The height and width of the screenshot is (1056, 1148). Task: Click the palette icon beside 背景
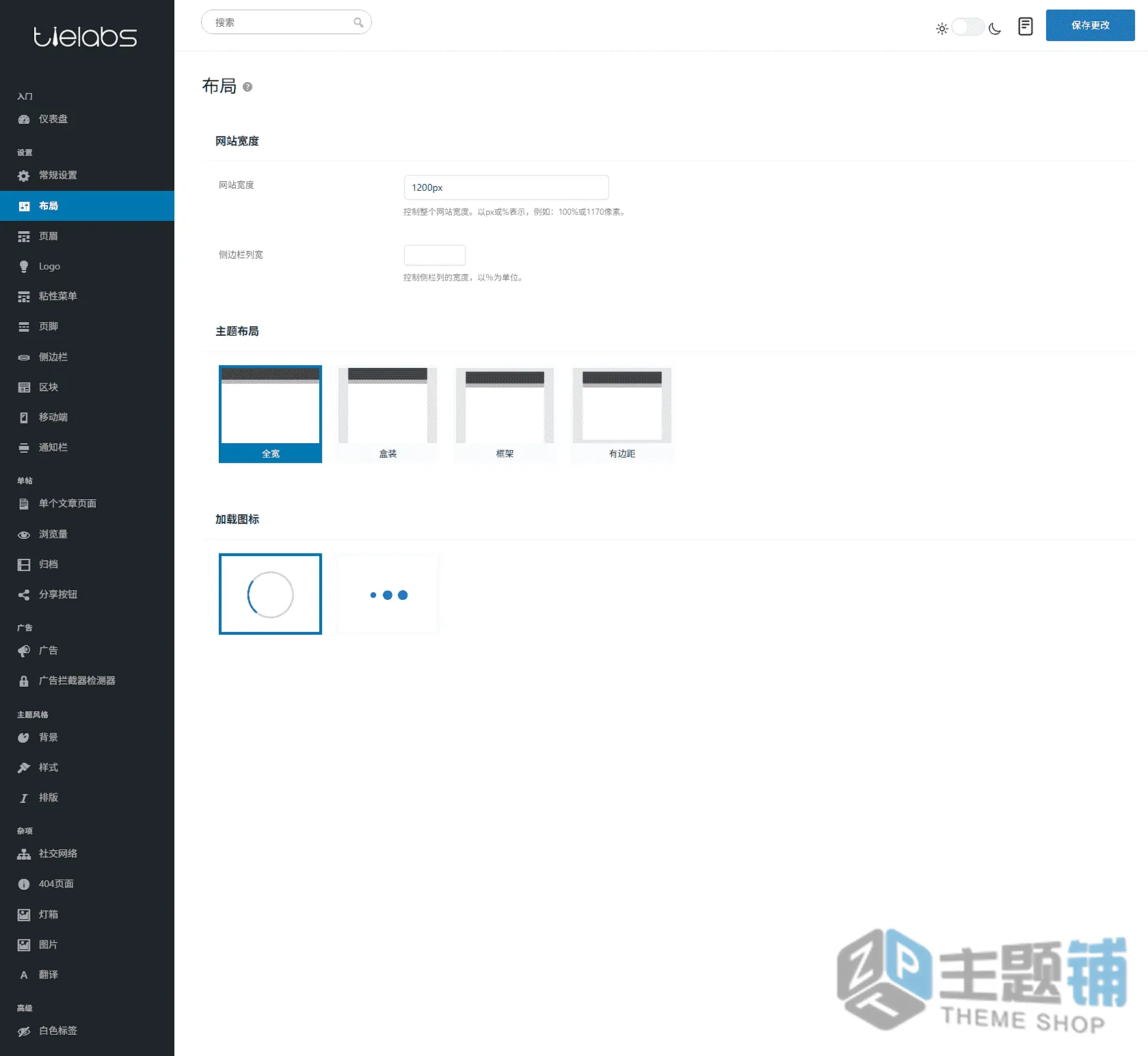point(24,738)
